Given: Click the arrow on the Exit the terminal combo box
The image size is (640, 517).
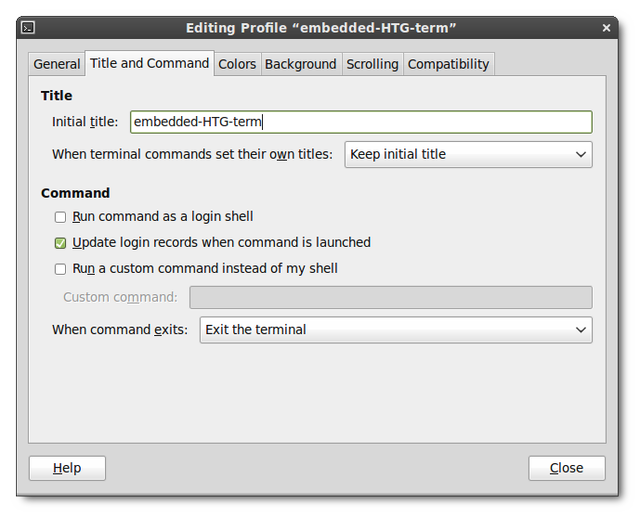Looking at the screenshot, I should coord(581,330).
